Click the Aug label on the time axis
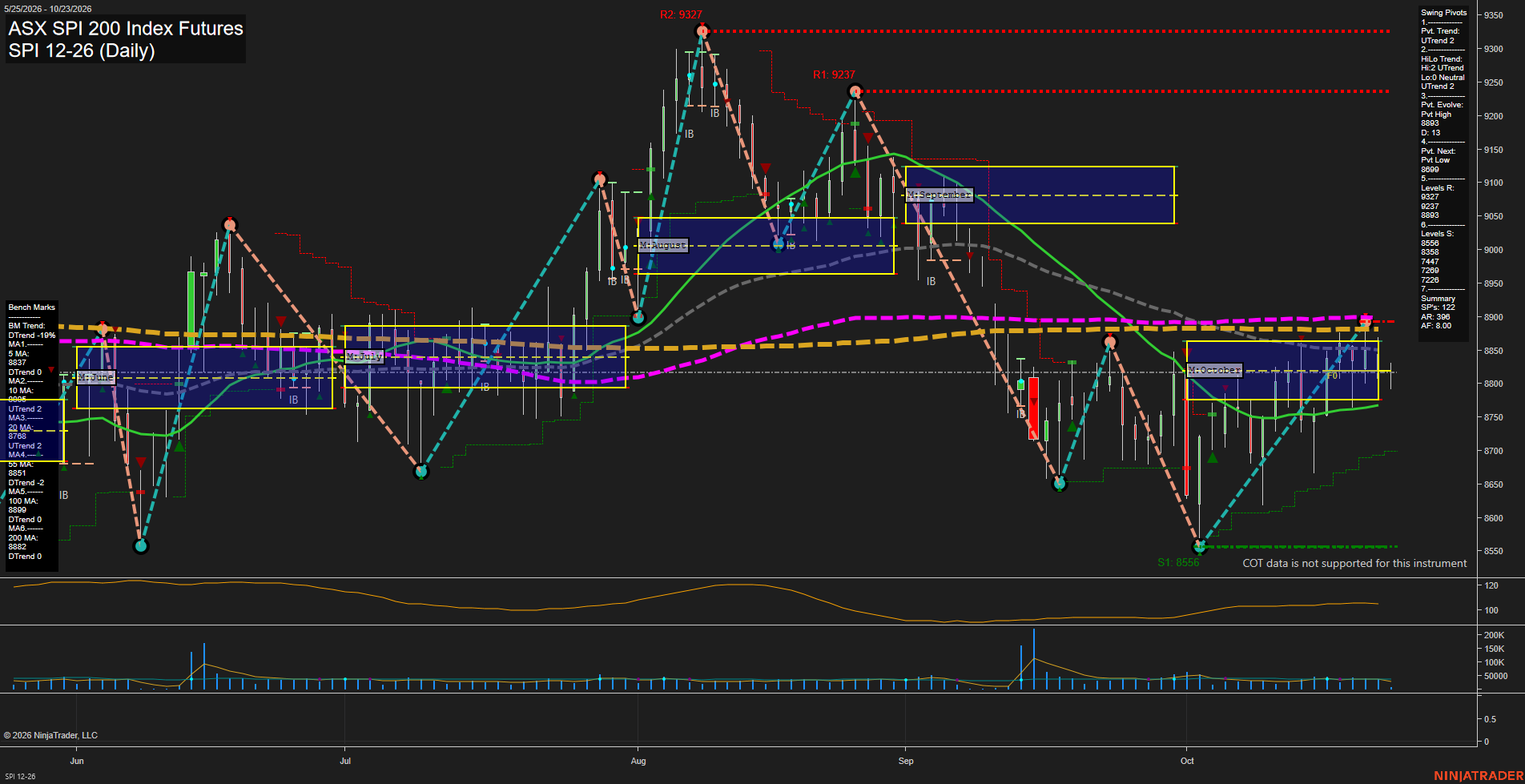 (638, 761)
